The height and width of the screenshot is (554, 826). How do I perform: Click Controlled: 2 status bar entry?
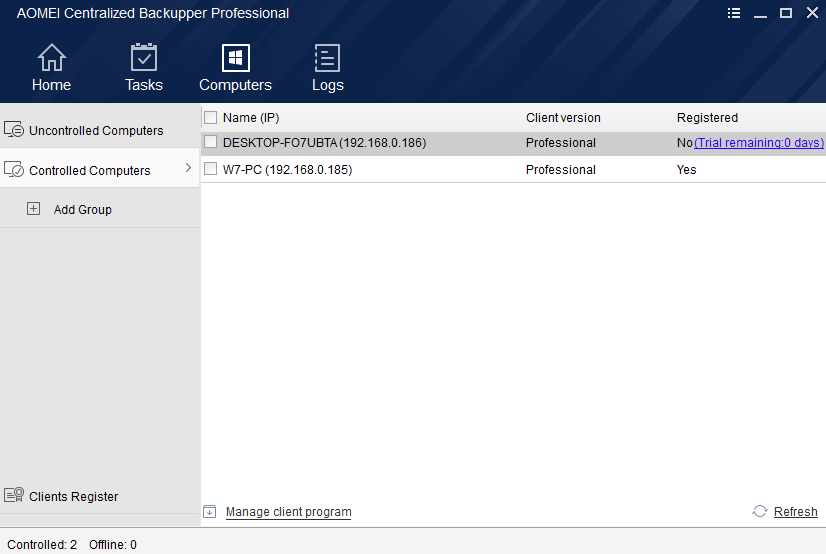click(x=42, y=545)
